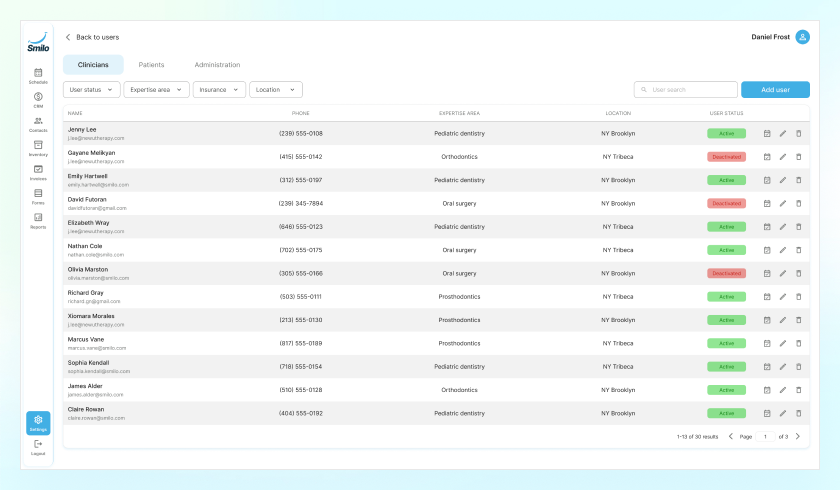Open the CRM sidebar icon
Image resolution: width=840 pixels, height=490 pixels.
(x=38, y=100)
